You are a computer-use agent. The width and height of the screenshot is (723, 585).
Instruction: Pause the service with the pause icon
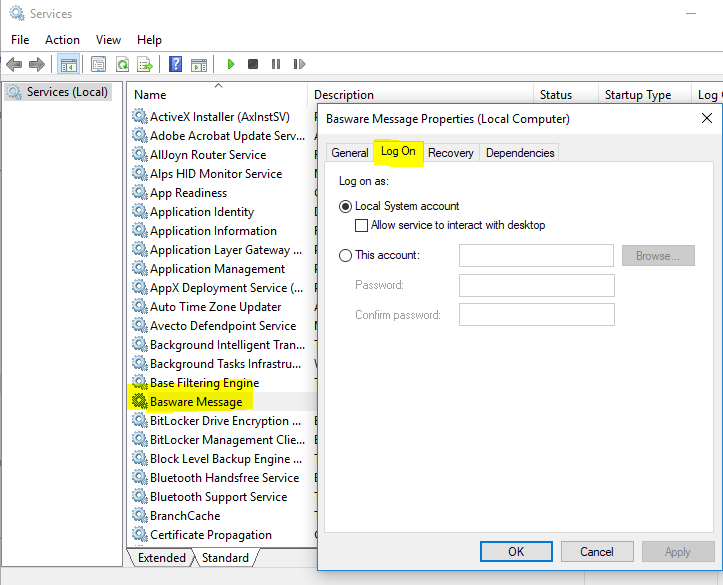[x=276, y=64]
